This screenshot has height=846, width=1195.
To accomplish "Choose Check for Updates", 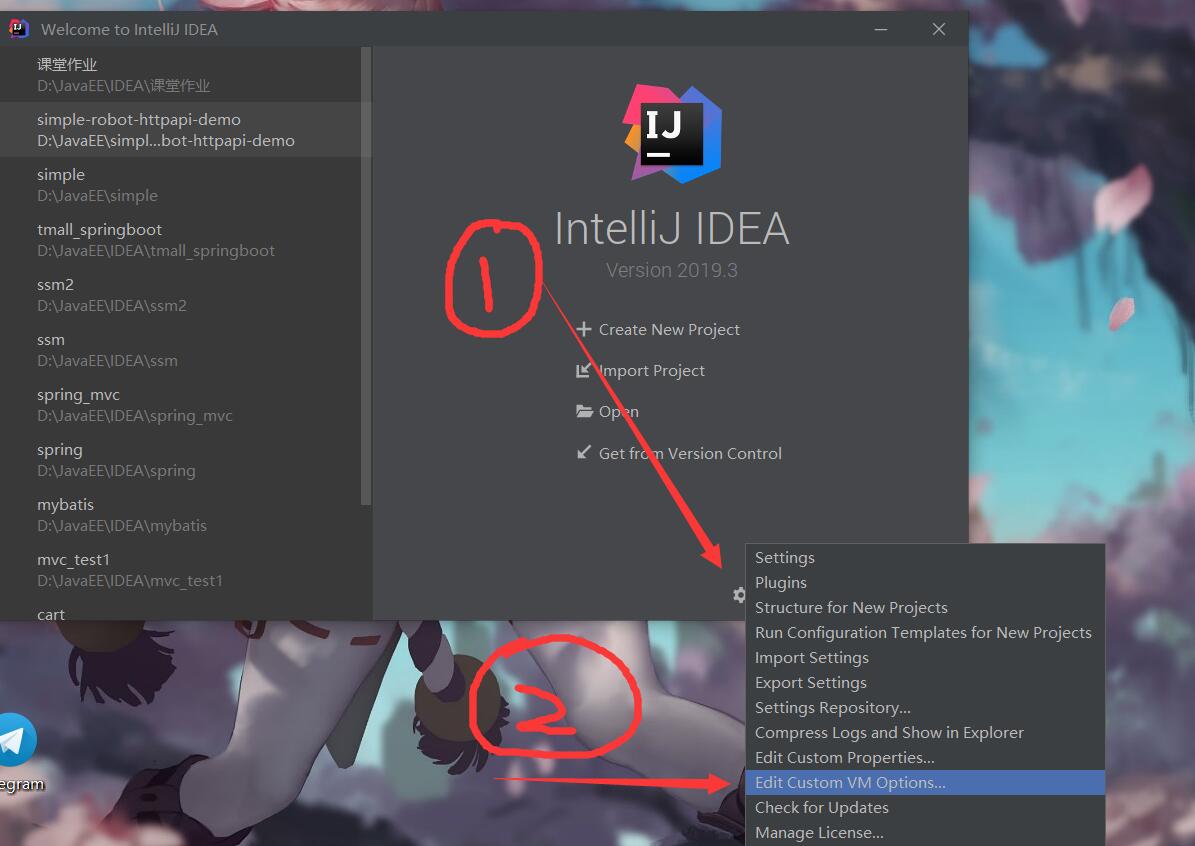I will (x=925, y=808).
